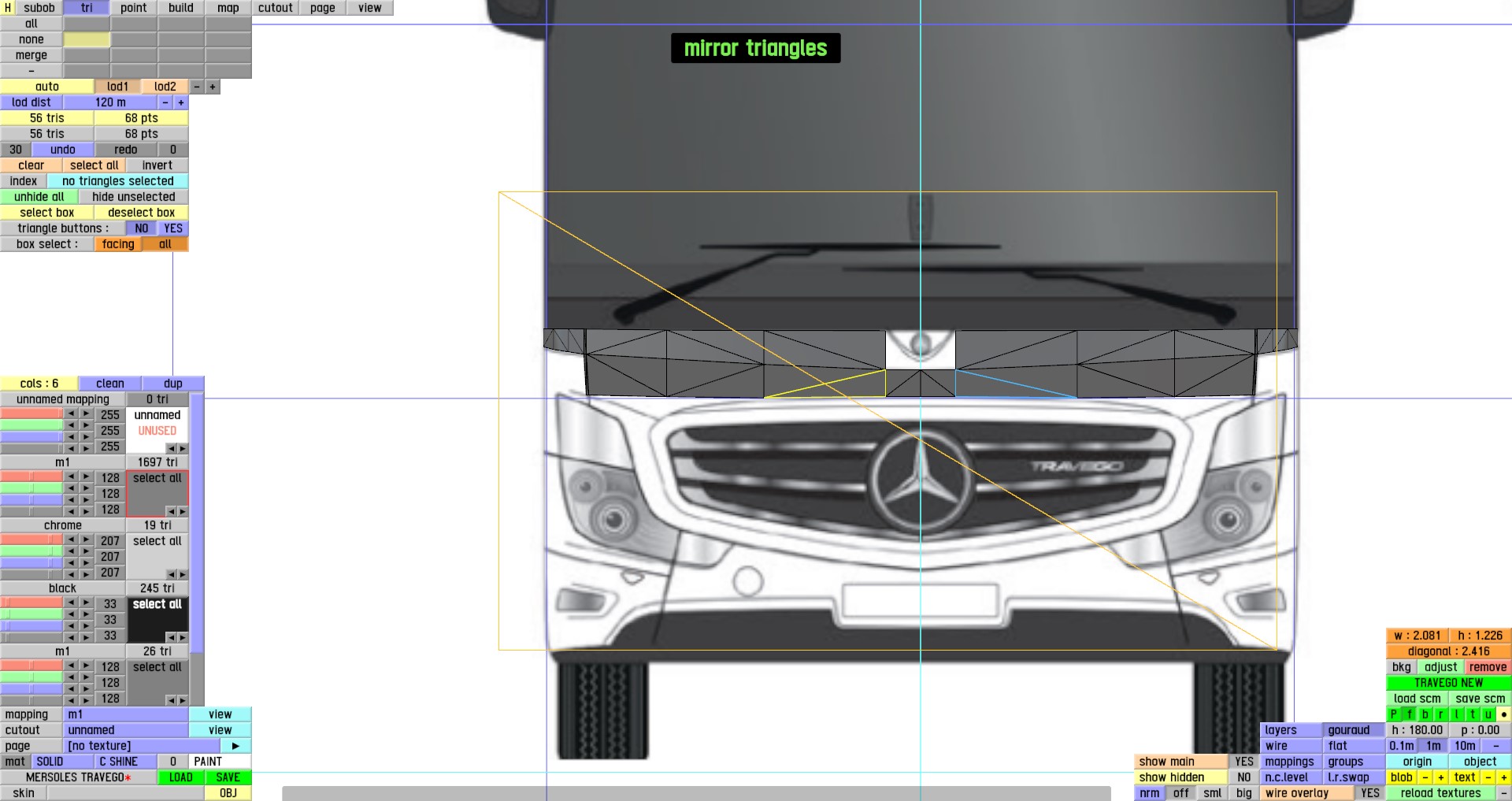Click left arrow in chrome swatch
Image resolution: width=1512 pixels, height=801 pixels.
tap(171, 574)
